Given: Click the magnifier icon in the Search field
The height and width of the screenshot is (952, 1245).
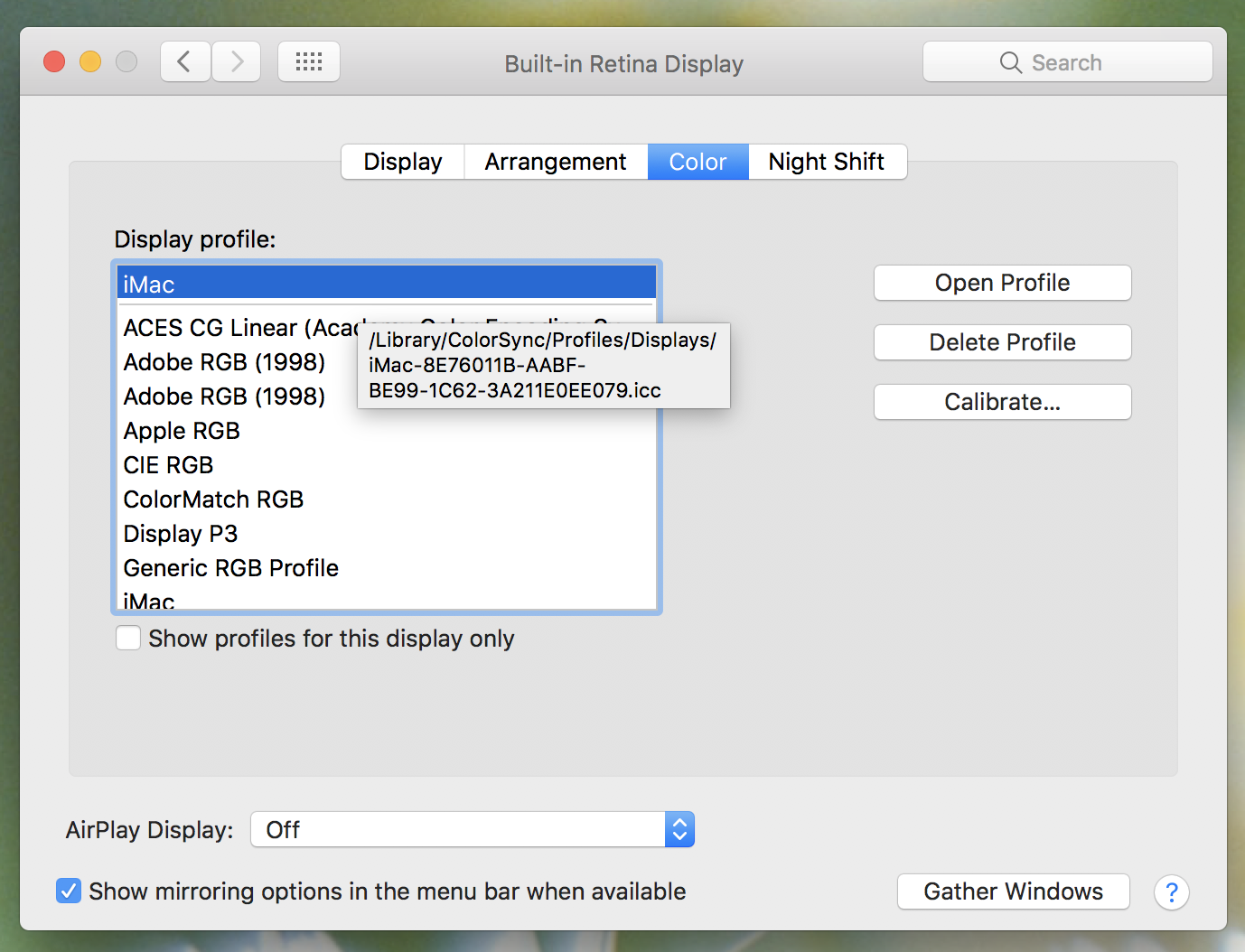Looking at the screenshot, I should [x=1011, y=62].
